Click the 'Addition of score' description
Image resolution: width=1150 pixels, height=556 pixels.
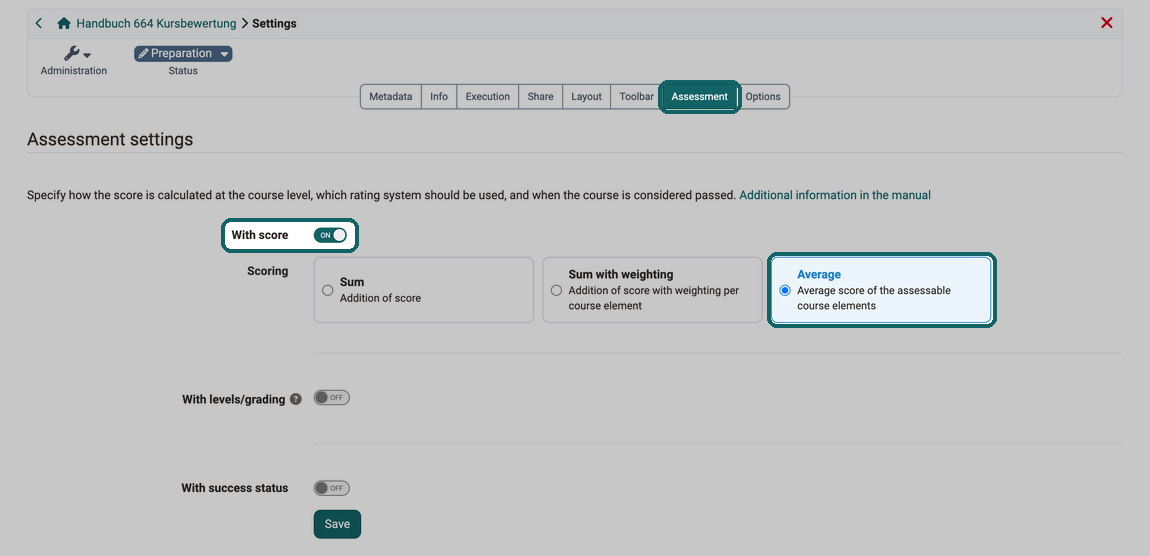pos(381,299)
